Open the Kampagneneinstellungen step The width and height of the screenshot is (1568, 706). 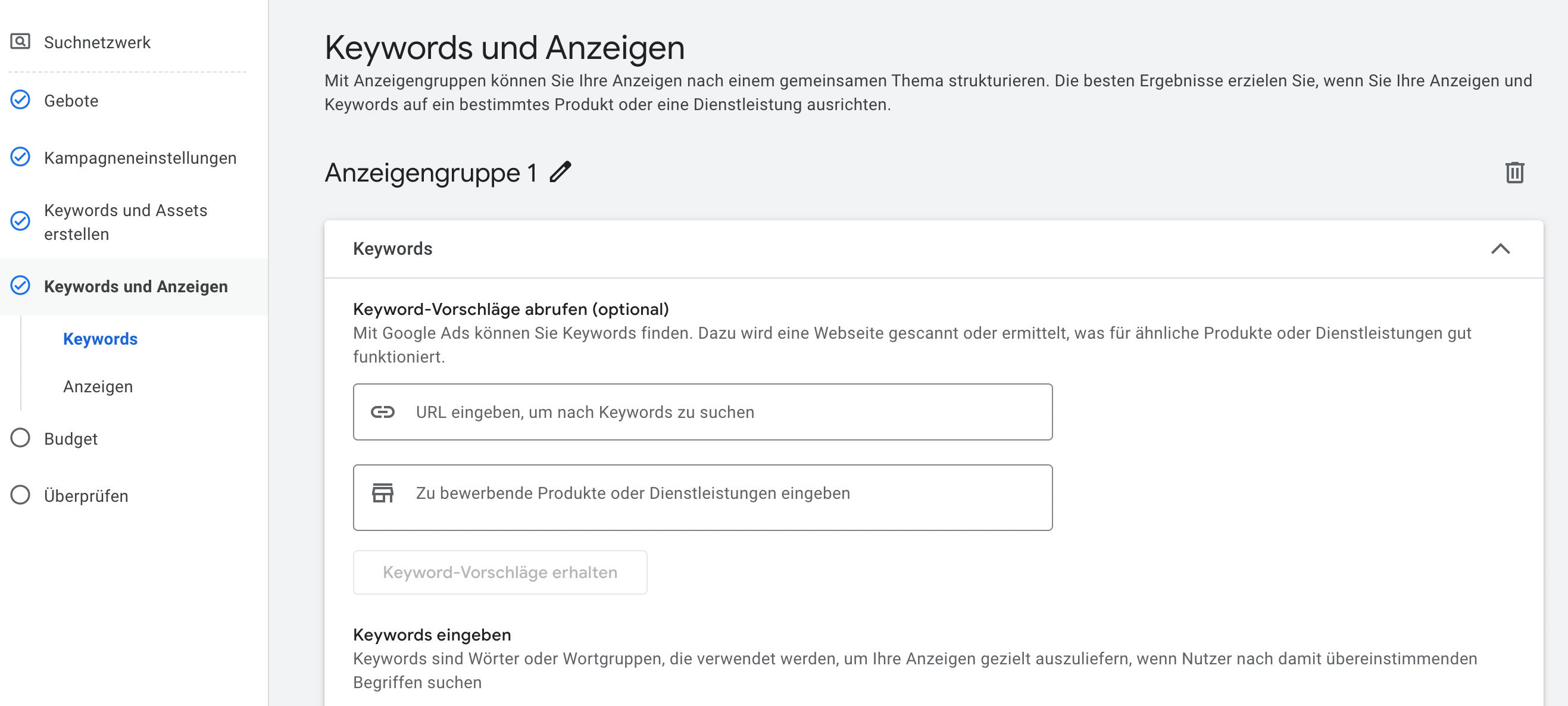tap(140, 158)
